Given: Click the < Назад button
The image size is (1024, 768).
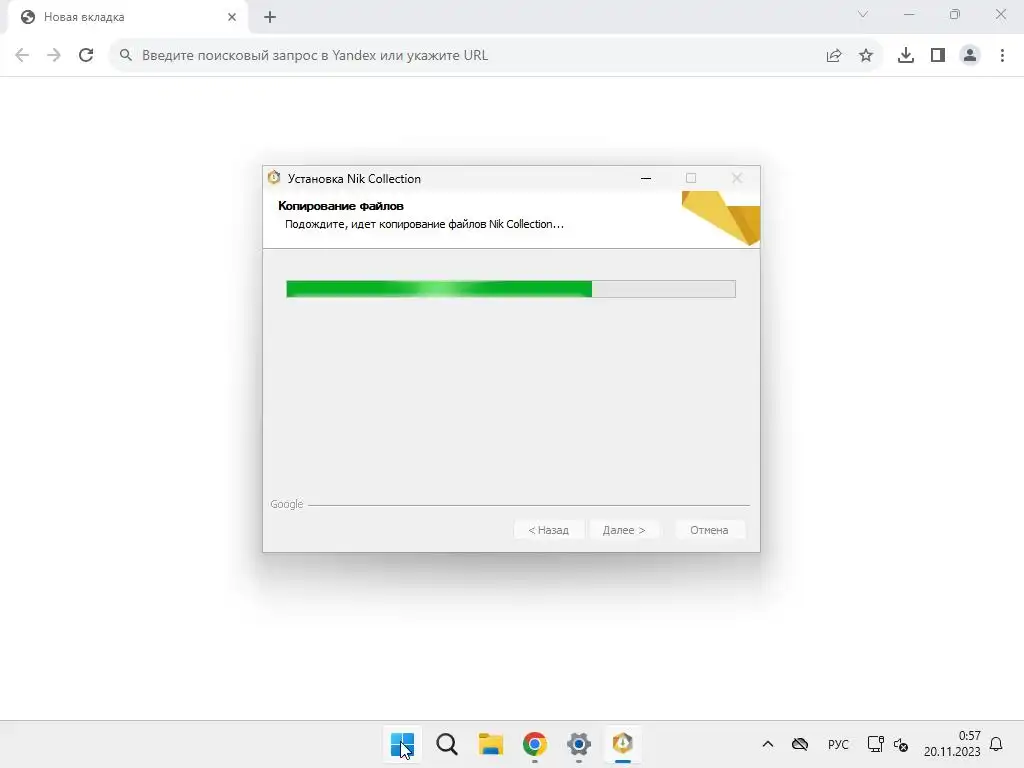Looking at the screenshot, I should click(x=549, y=530).
